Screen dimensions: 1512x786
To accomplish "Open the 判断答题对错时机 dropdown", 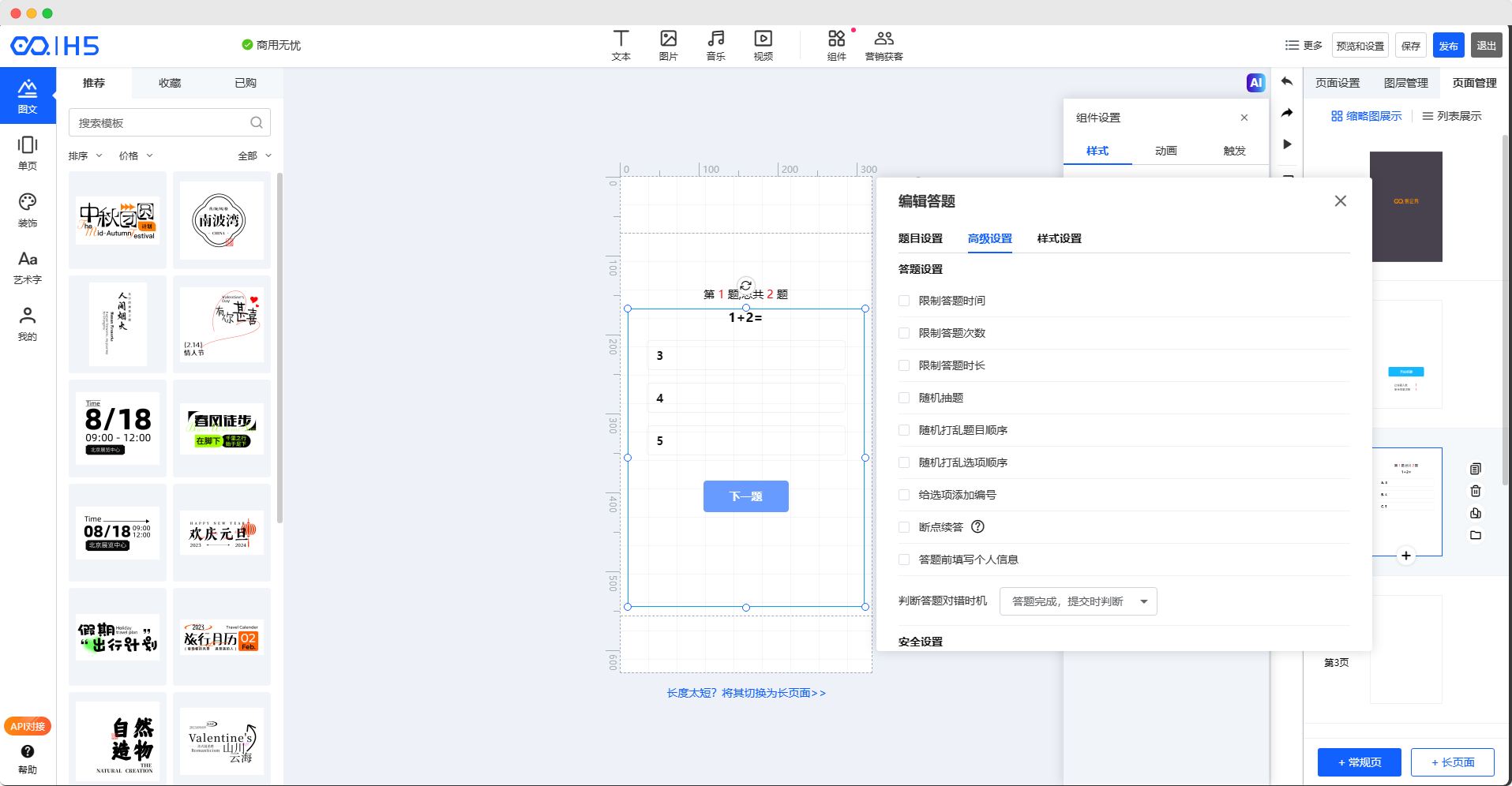I will [1078, 601].
